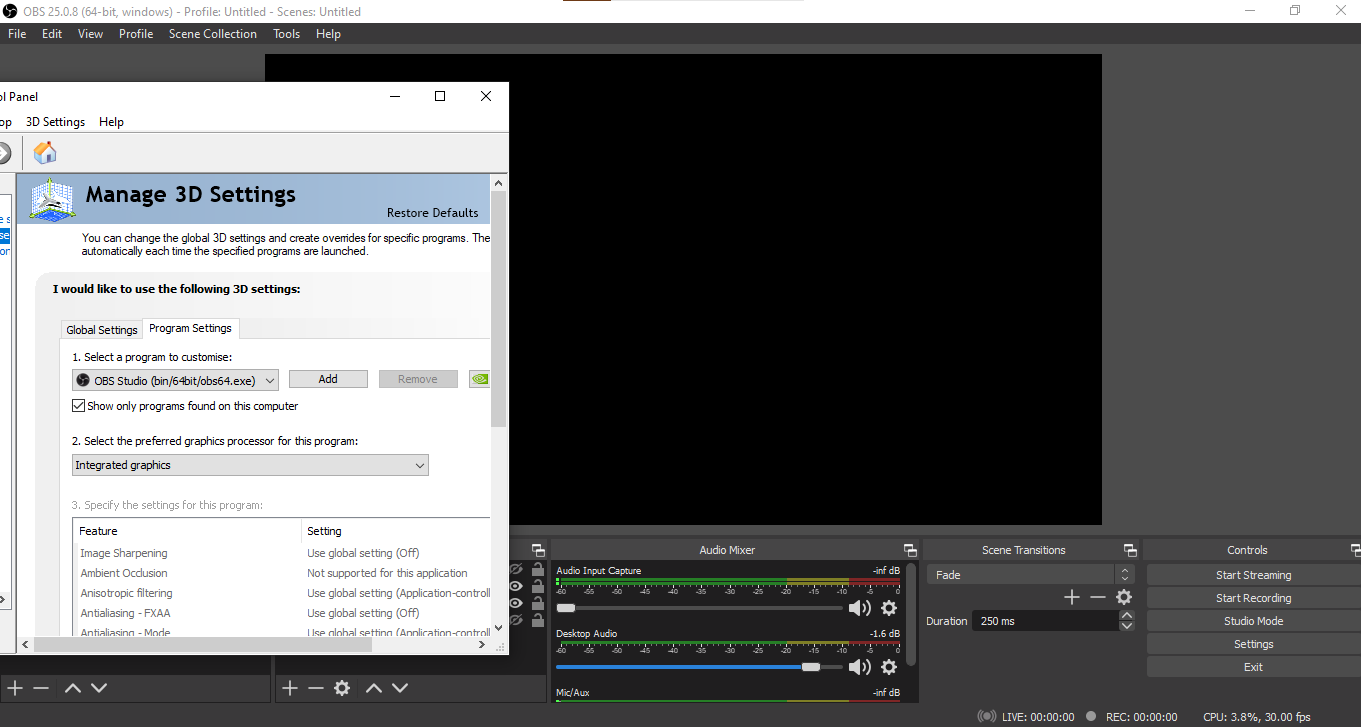Remove scene transition with minus icon
The width and height of the screenshot is (1361, 727).
coord(1098,597)
